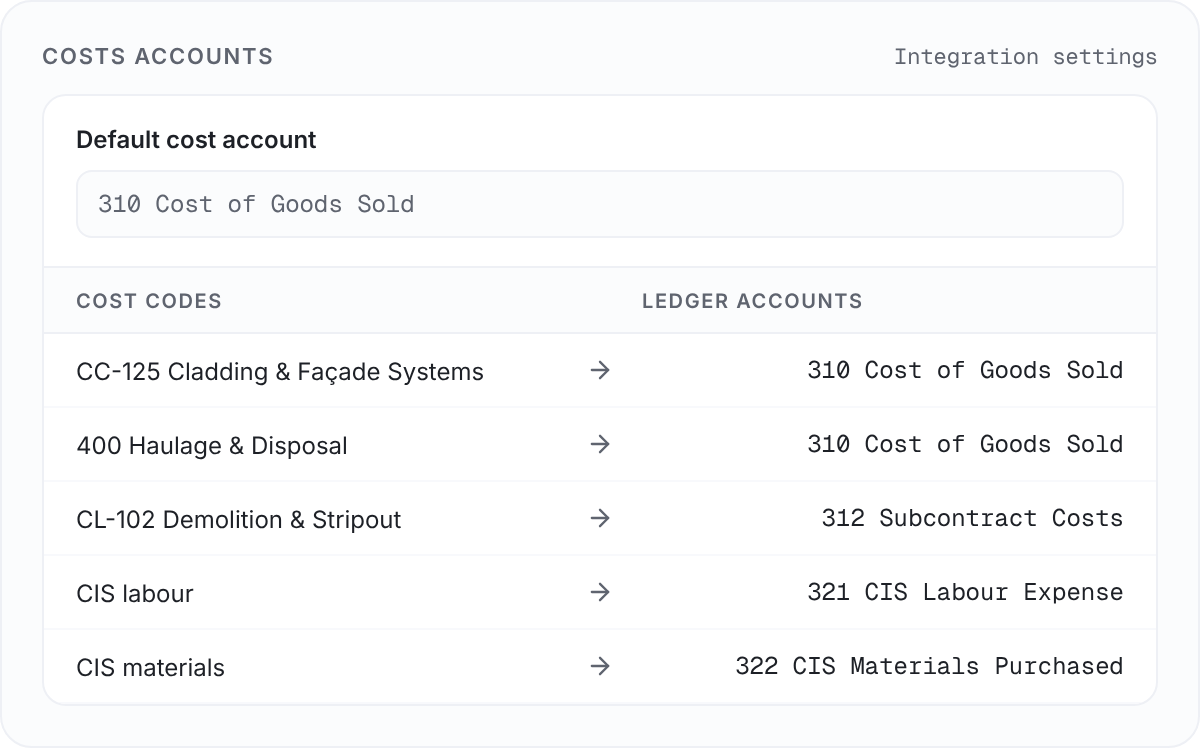
Task: Click the arrow icon in CIS labour row
Action: coord(600,592)
